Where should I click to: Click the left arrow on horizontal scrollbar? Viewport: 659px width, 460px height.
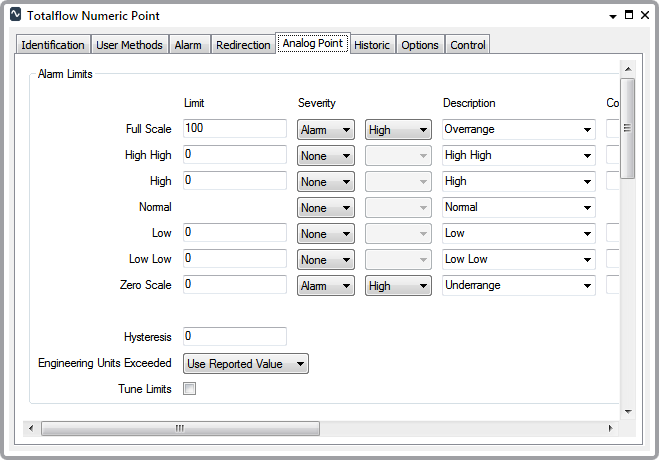point(30,428)
